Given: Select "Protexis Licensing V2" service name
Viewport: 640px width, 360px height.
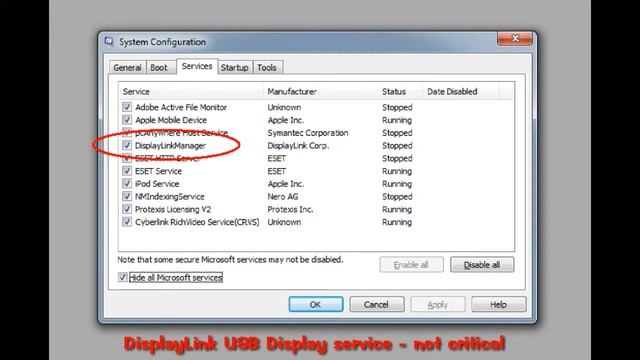Looking at the screenshot, I should pos(173,209).
